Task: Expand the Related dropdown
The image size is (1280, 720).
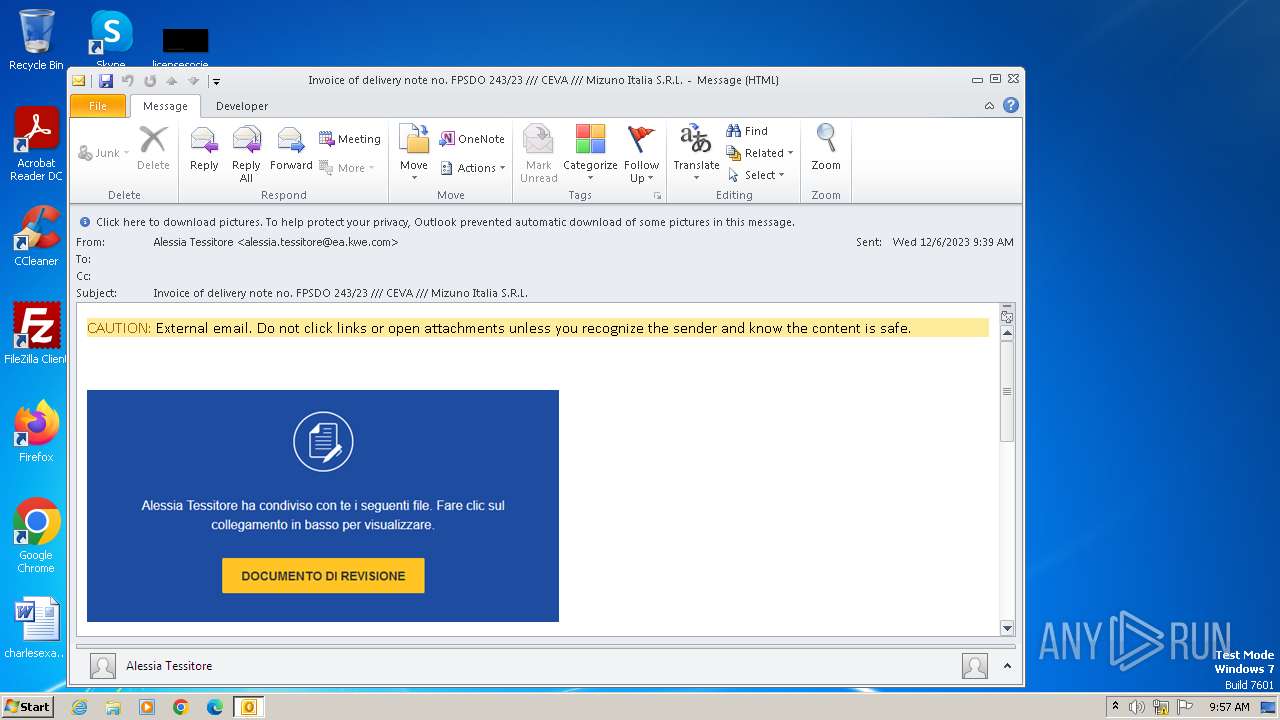Action: point(760,153)
